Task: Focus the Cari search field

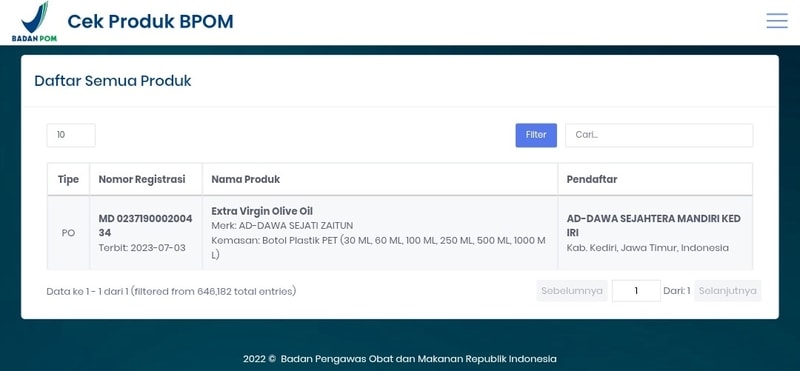Action: (659, 135)
